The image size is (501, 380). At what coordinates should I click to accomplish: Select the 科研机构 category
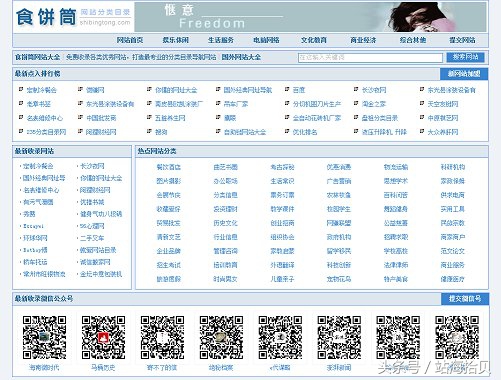pos(452,167)
